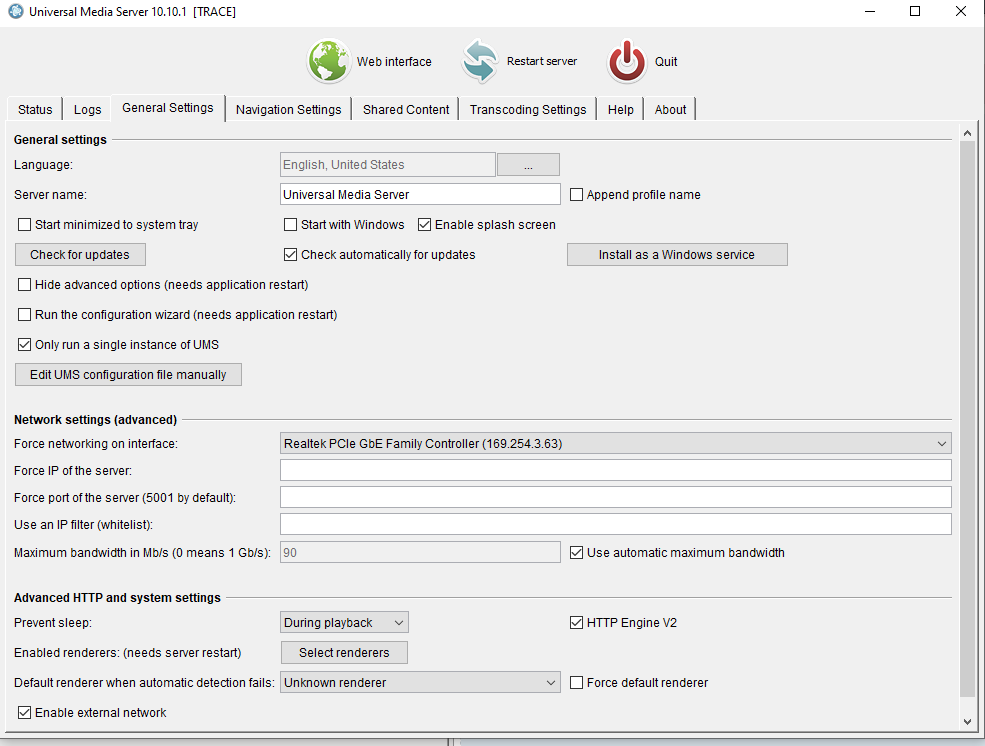
Task: Open the Help tab
Action: point(621,109)
